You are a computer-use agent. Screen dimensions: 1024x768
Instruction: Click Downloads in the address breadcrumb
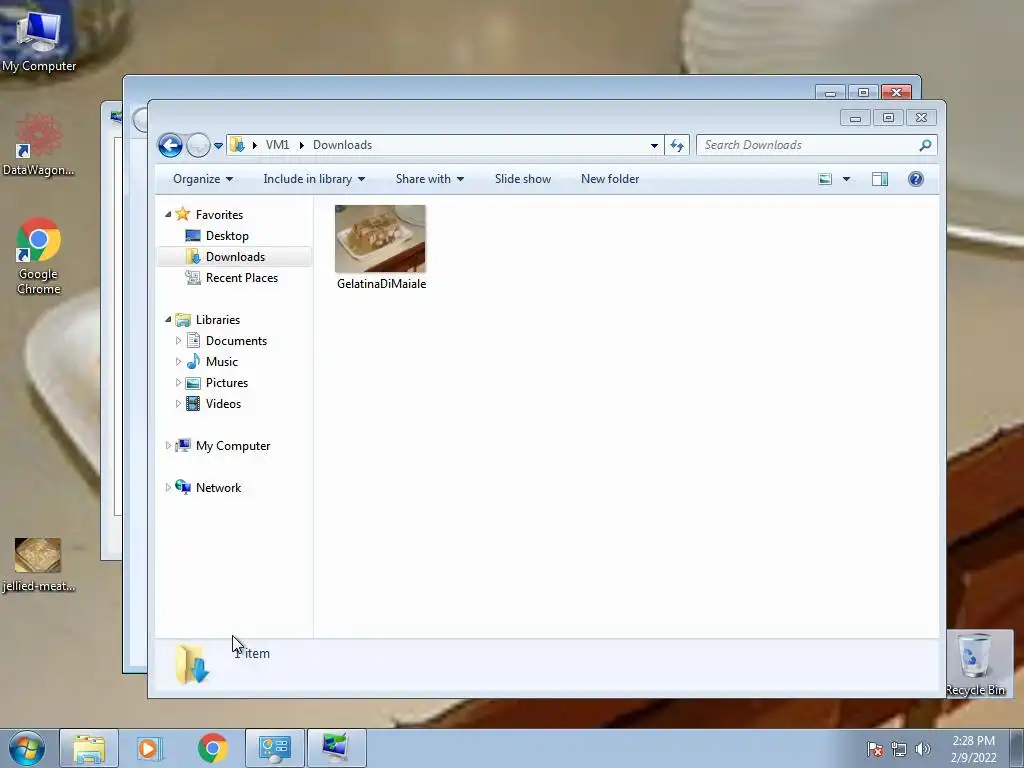342,145
